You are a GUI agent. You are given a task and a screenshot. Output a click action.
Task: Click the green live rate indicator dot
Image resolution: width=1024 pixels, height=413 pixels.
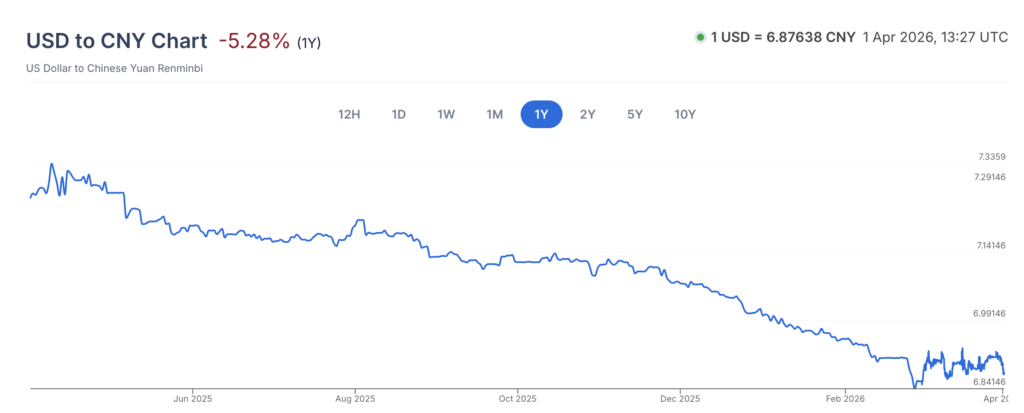[x=700, y=38]
